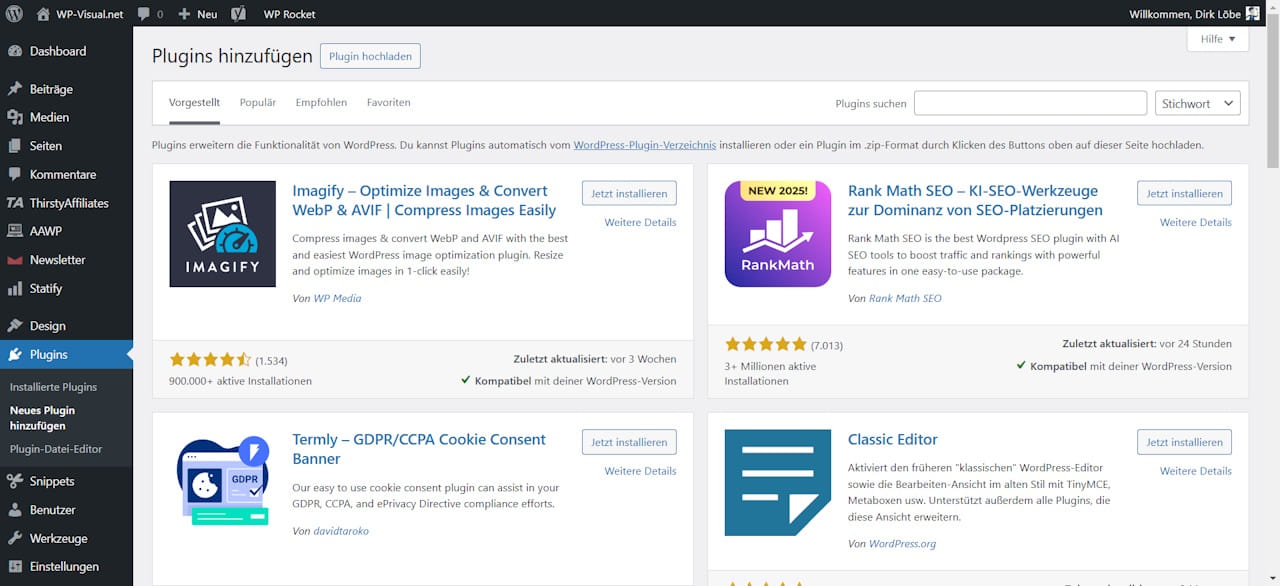Open the Termly GDPR/CCPA title link
Image resolution: width=1280 pixels, height=586 pixels.
click(419, 449)
